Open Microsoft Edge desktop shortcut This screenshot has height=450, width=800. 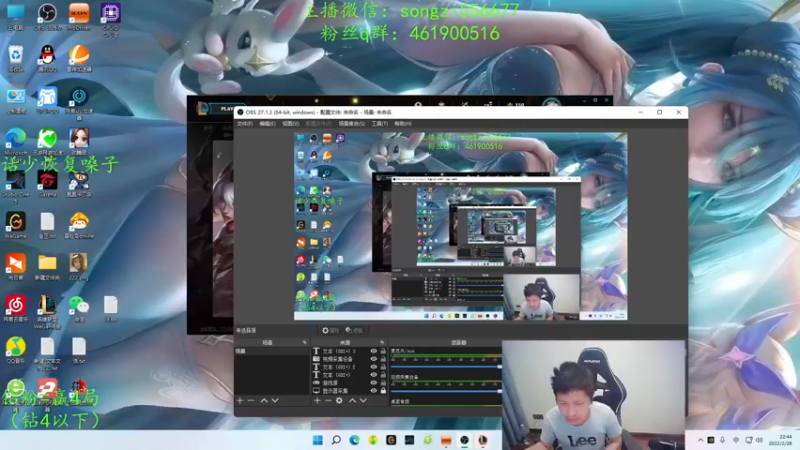(16, 142)
